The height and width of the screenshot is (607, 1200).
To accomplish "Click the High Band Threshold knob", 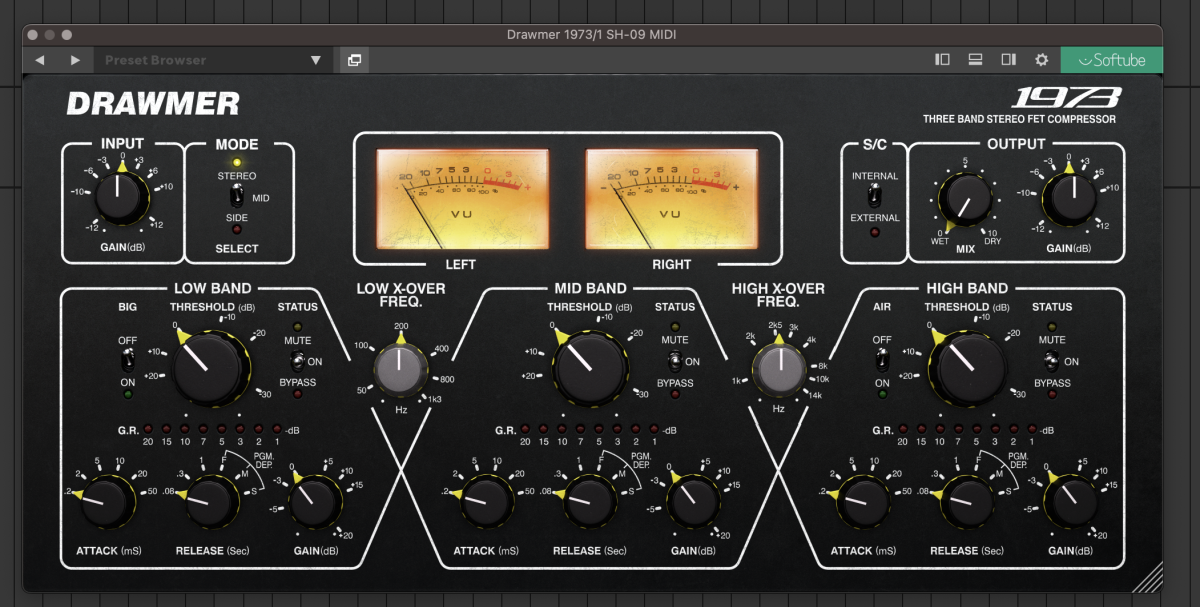I will click(965, 368).
